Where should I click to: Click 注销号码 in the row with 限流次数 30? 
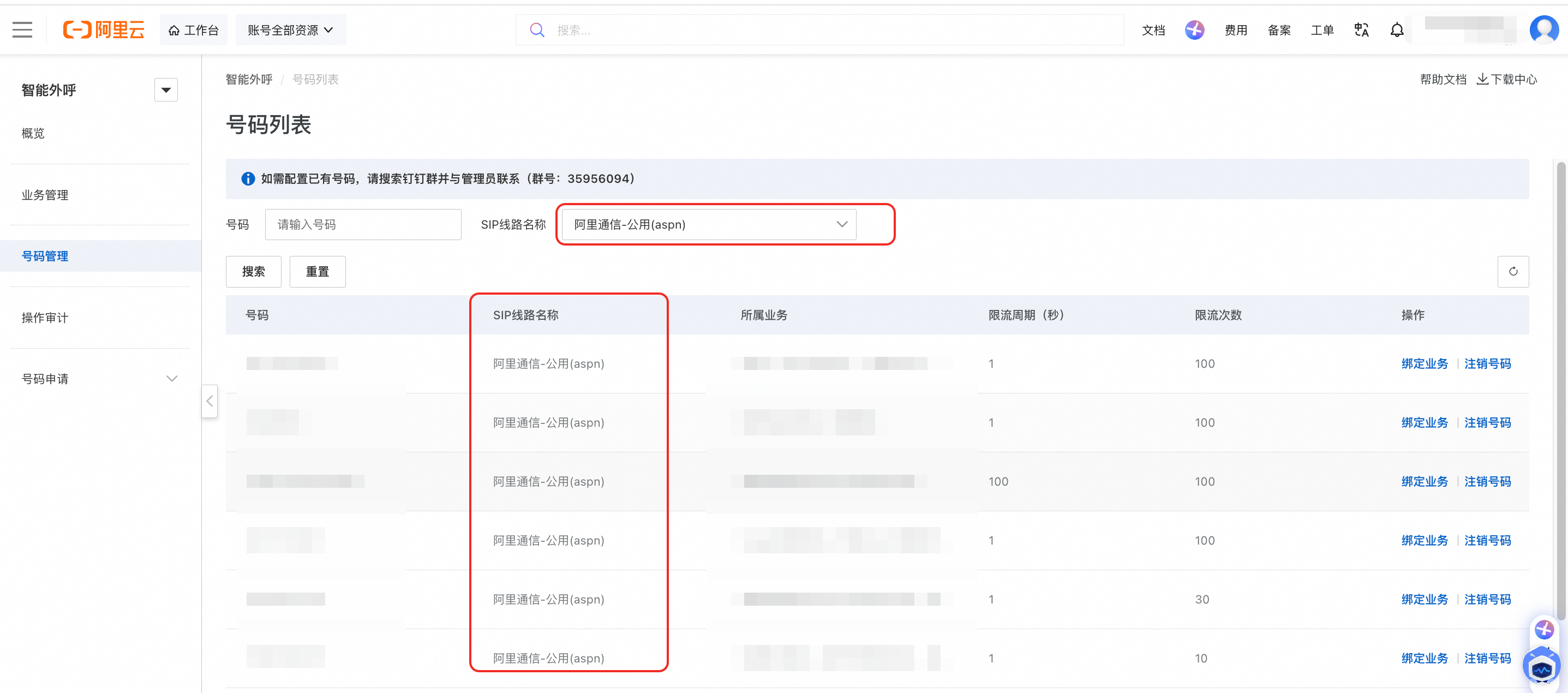pos(1487,599)
